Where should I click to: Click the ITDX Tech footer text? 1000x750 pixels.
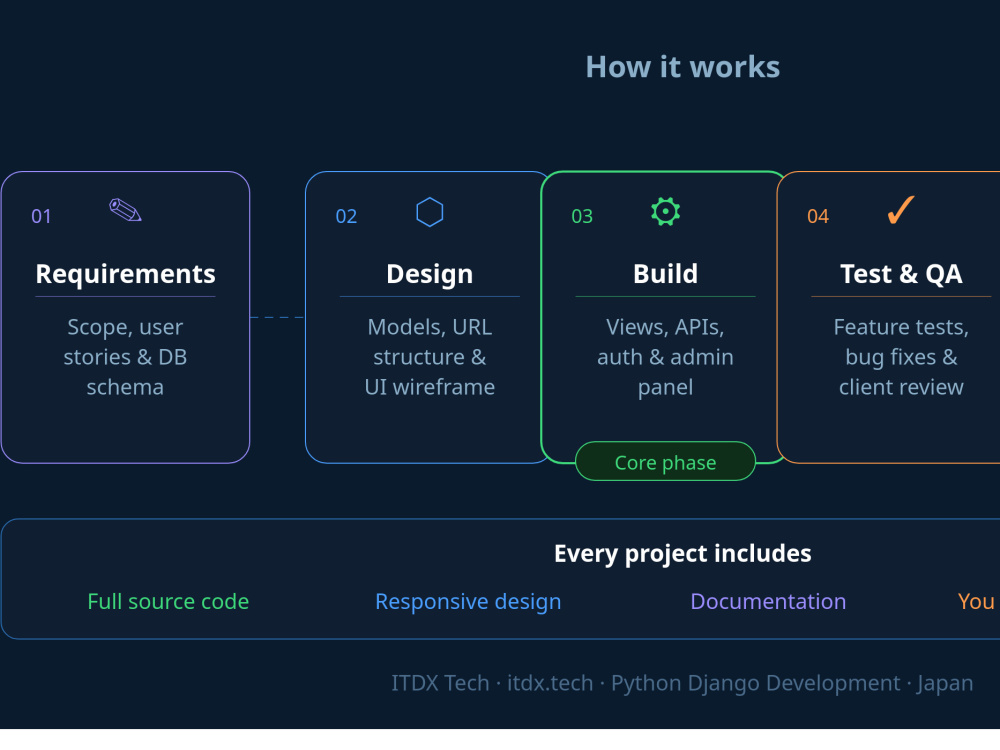(x=682, y=683)
